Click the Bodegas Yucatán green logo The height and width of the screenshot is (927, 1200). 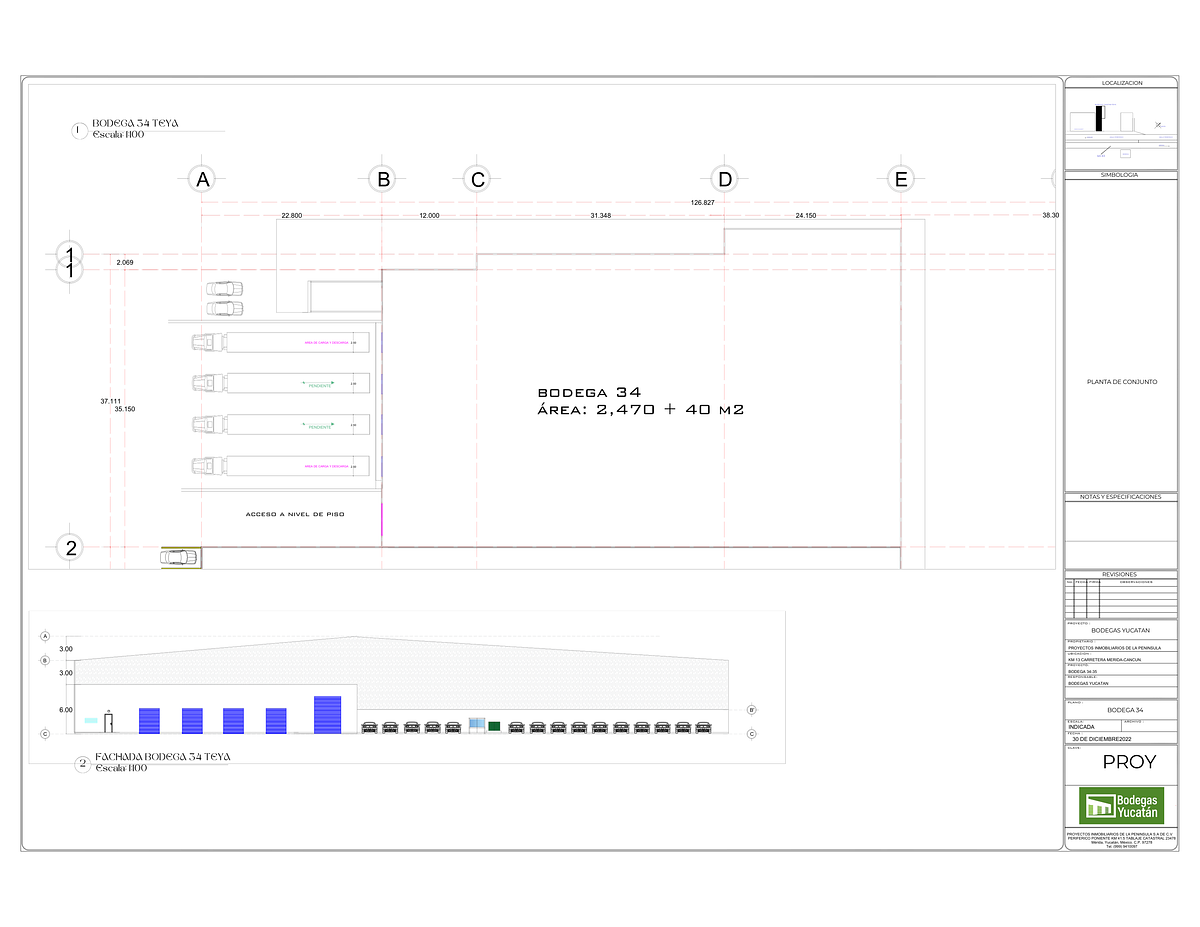[x=1121, y=806]
